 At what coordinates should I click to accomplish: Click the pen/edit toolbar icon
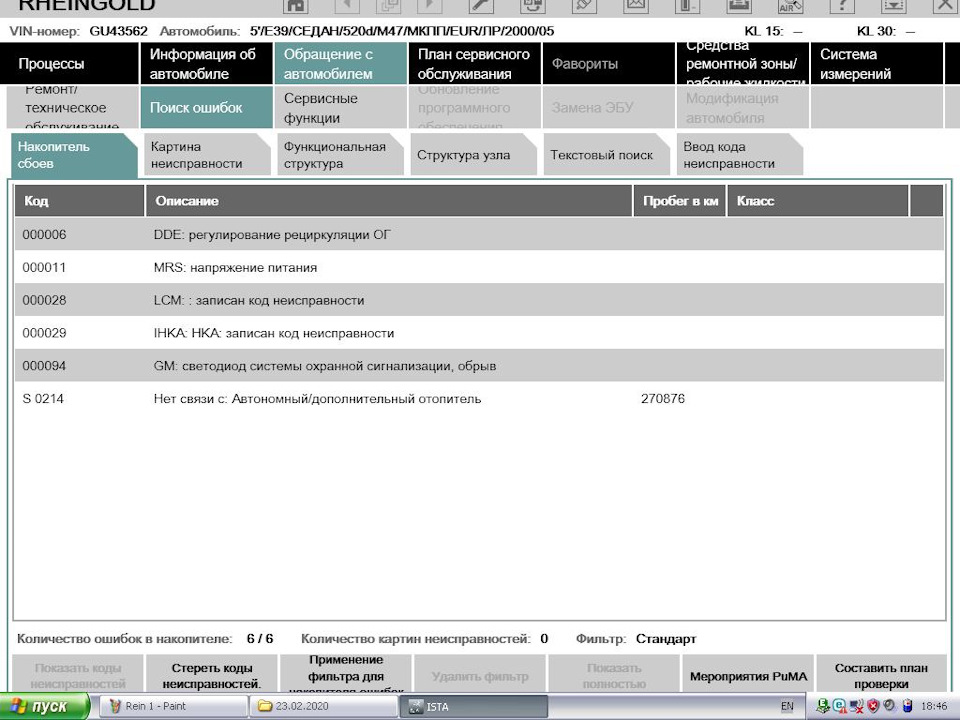[583, 6]
